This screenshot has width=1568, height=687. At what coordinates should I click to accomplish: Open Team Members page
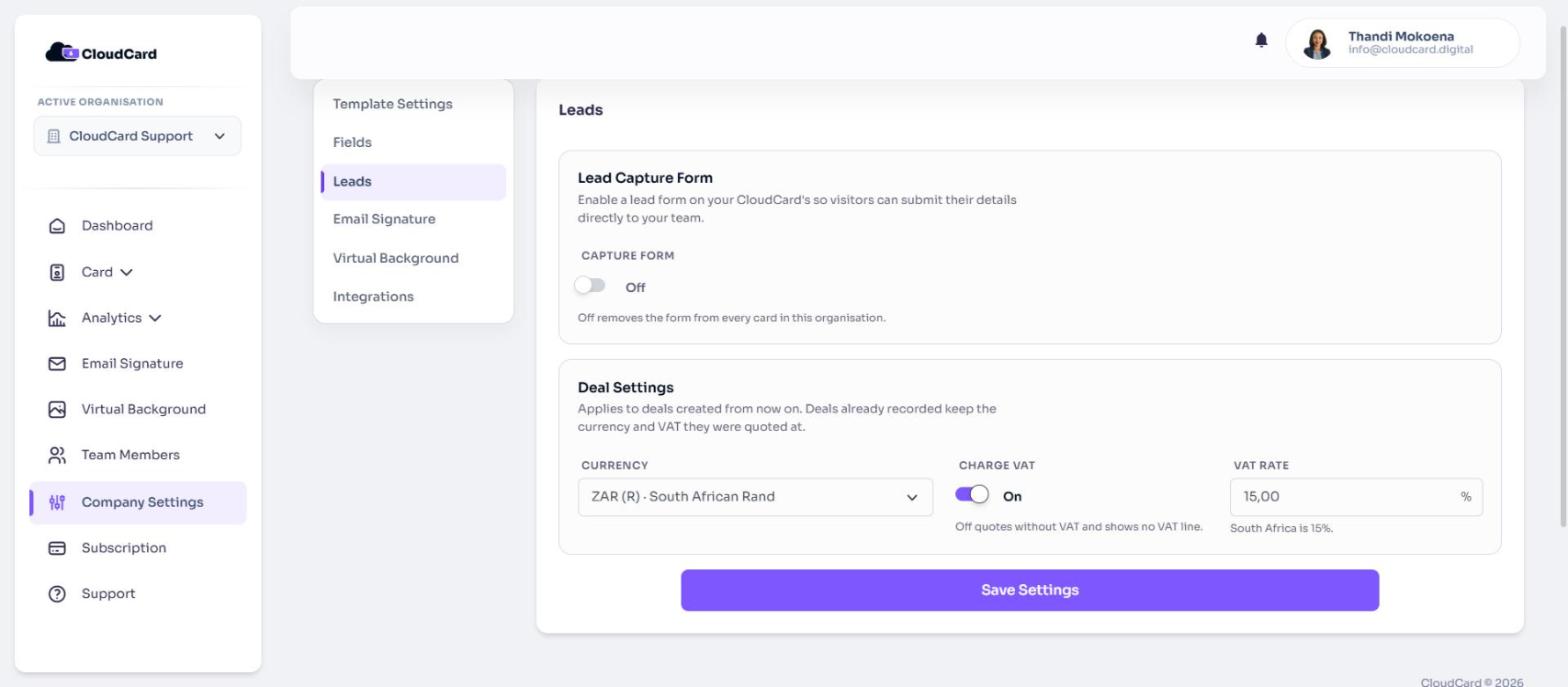(x=138, y=455)
